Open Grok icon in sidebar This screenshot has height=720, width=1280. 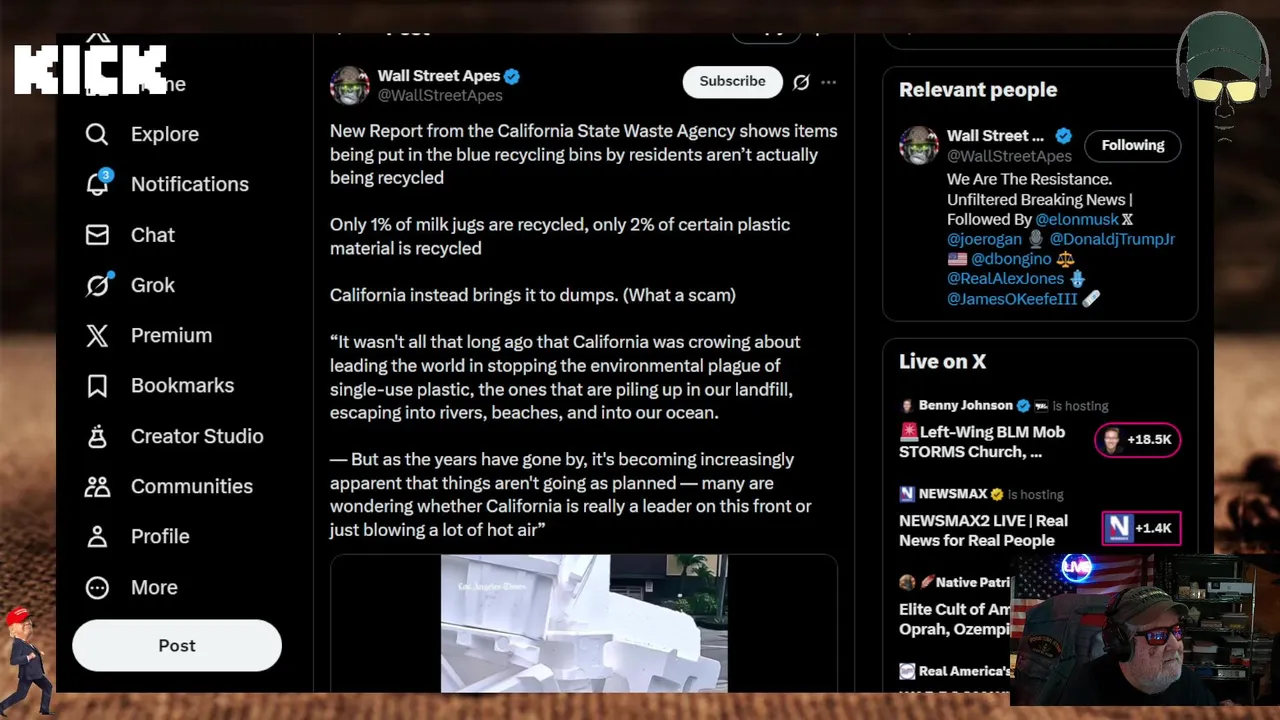click(97, 285)
